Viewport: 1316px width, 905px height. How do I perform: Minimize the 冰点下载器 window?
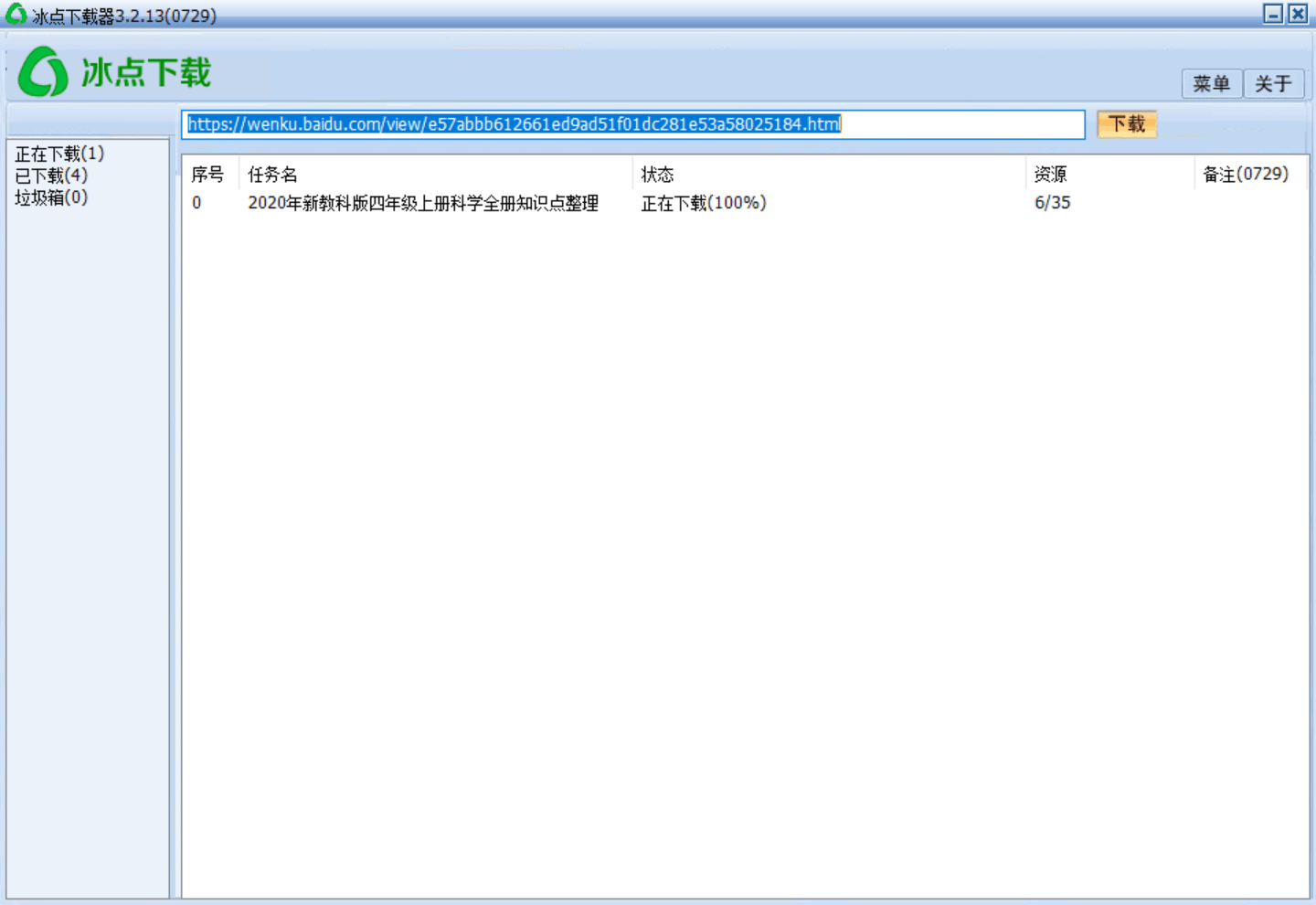1273,14
